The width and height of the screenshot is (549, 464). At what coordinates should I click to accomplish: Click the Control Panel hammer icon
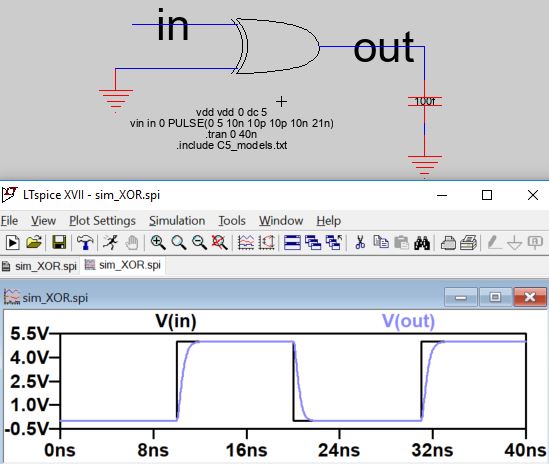click(x=85, y=242)
